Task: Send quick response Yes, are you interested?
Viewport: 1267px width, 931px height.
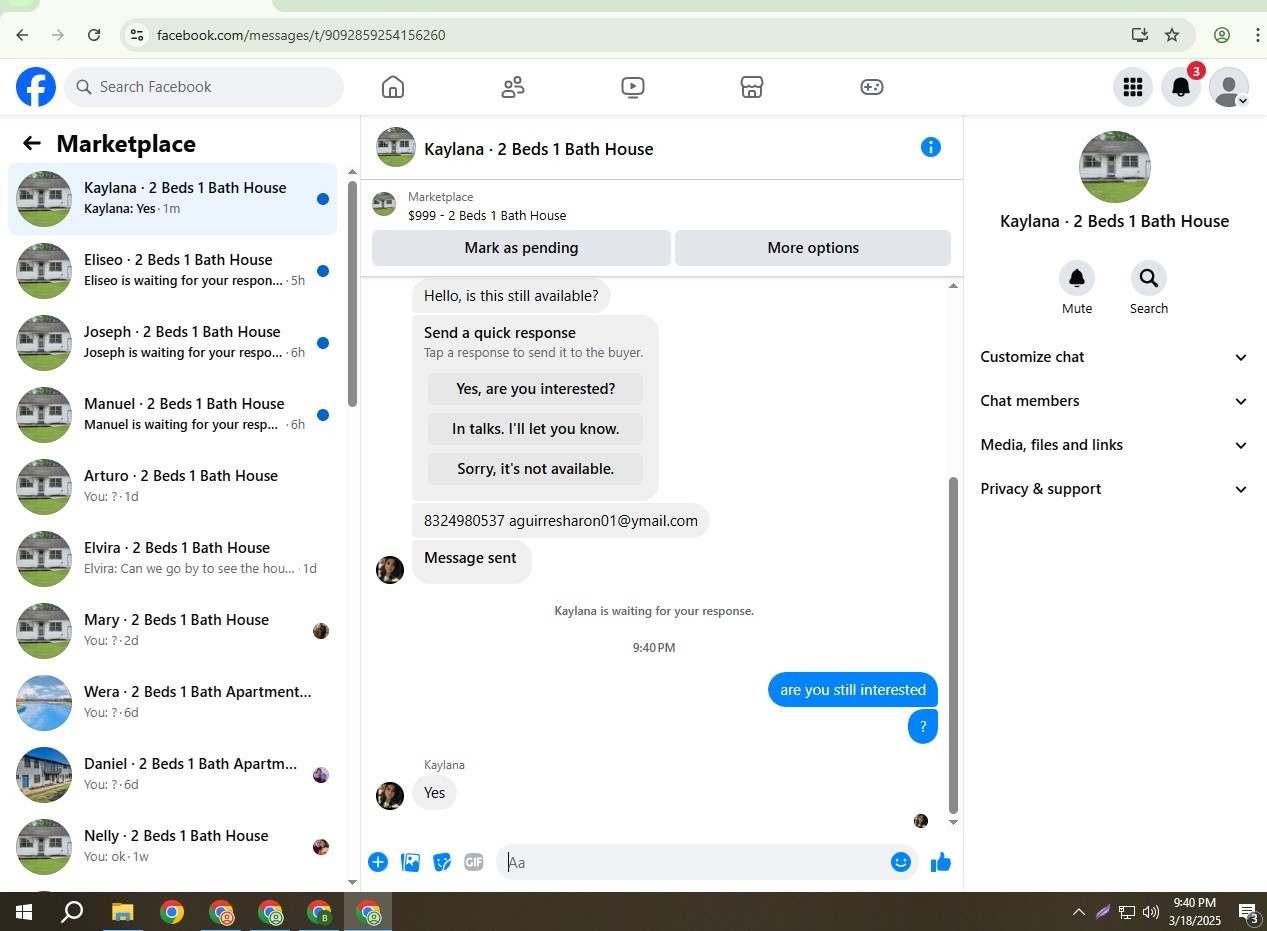Action: point(535,389)
